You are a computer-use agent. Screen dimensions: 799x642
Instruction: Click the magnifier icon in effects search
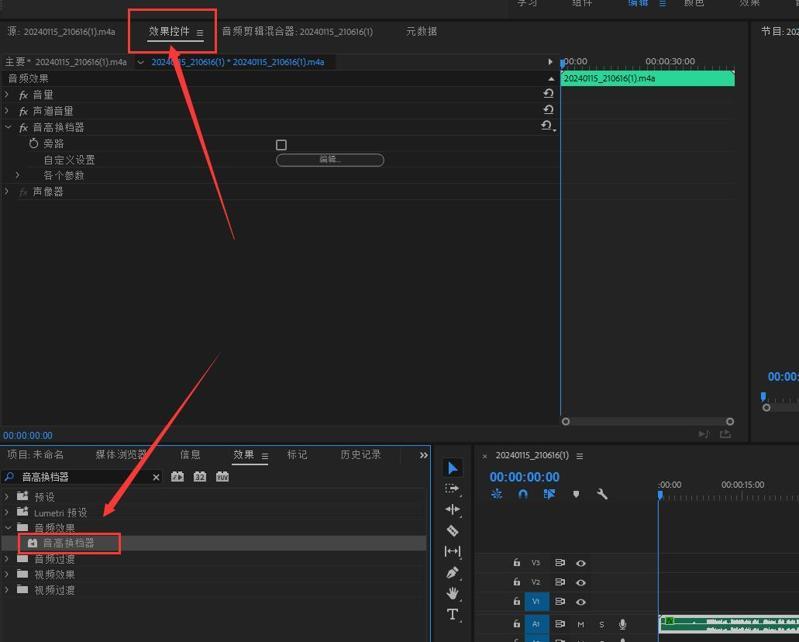click(x=9, y=477)
